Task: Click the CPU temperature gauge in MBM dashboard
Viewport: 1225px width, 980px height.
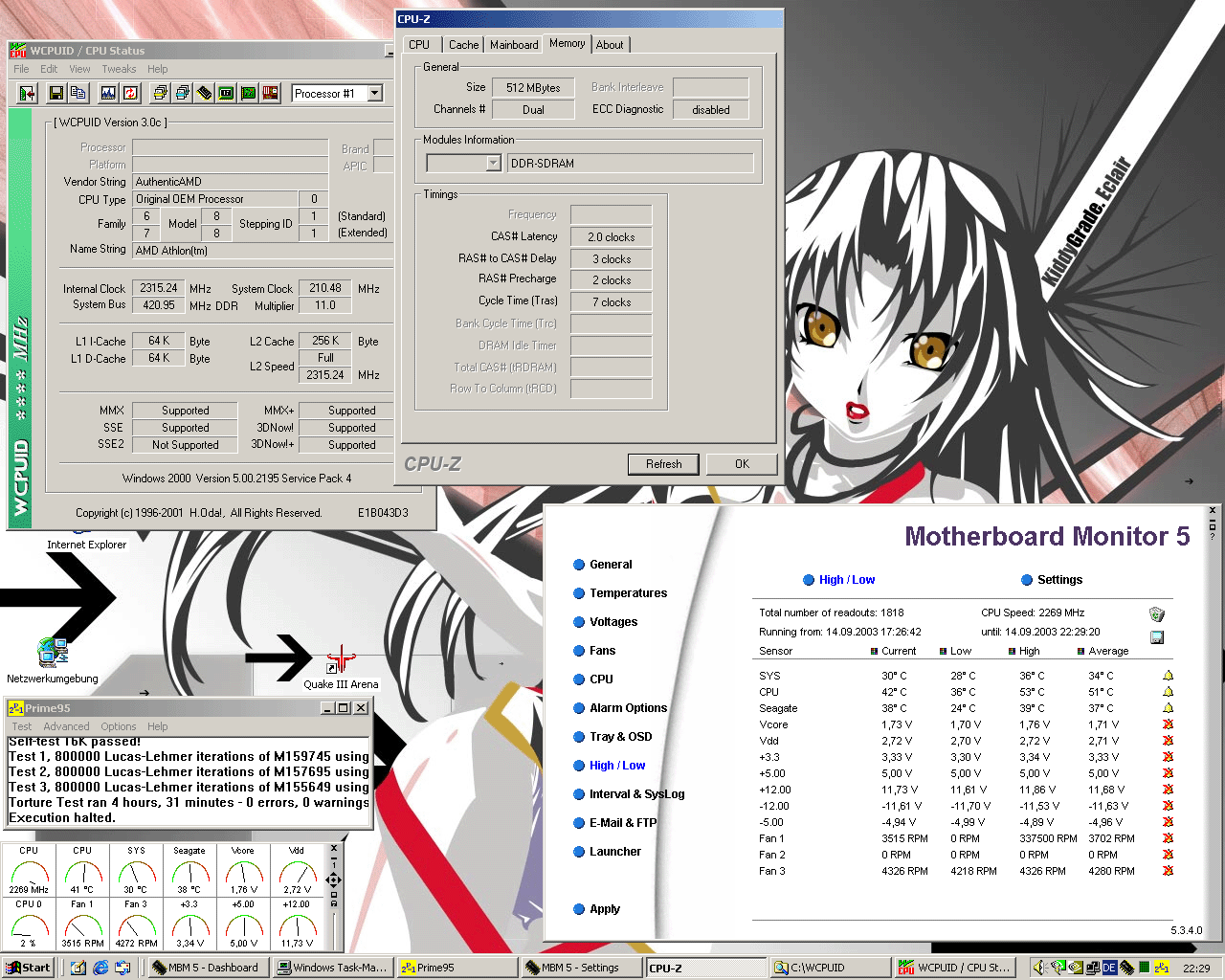Action: coord(83,870)
